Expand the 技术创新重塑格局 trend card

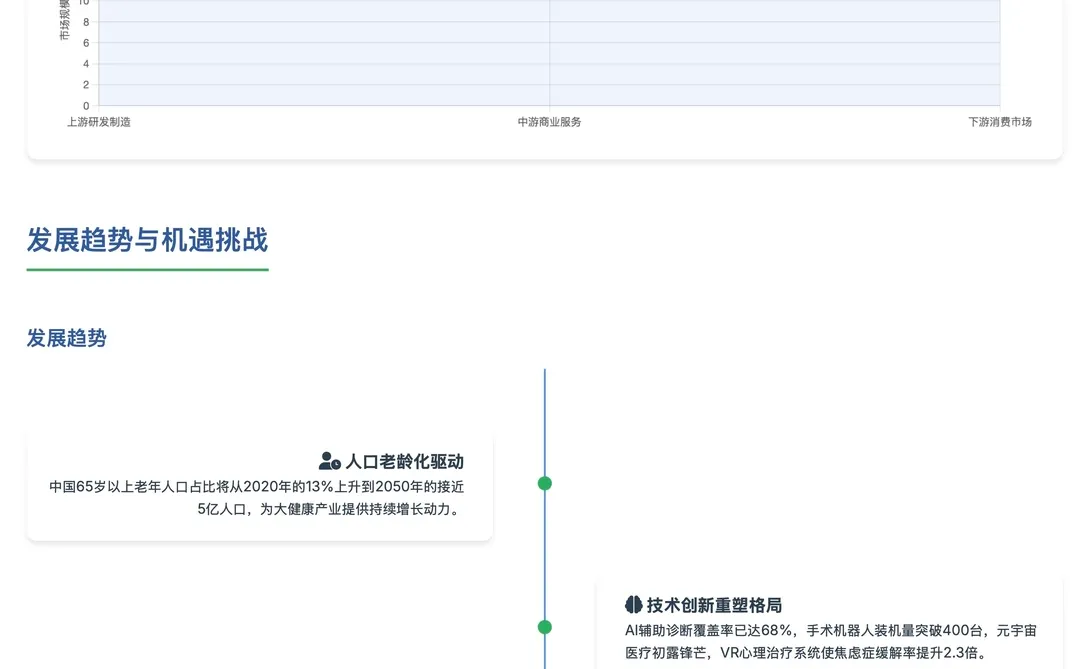click(830, 630)
